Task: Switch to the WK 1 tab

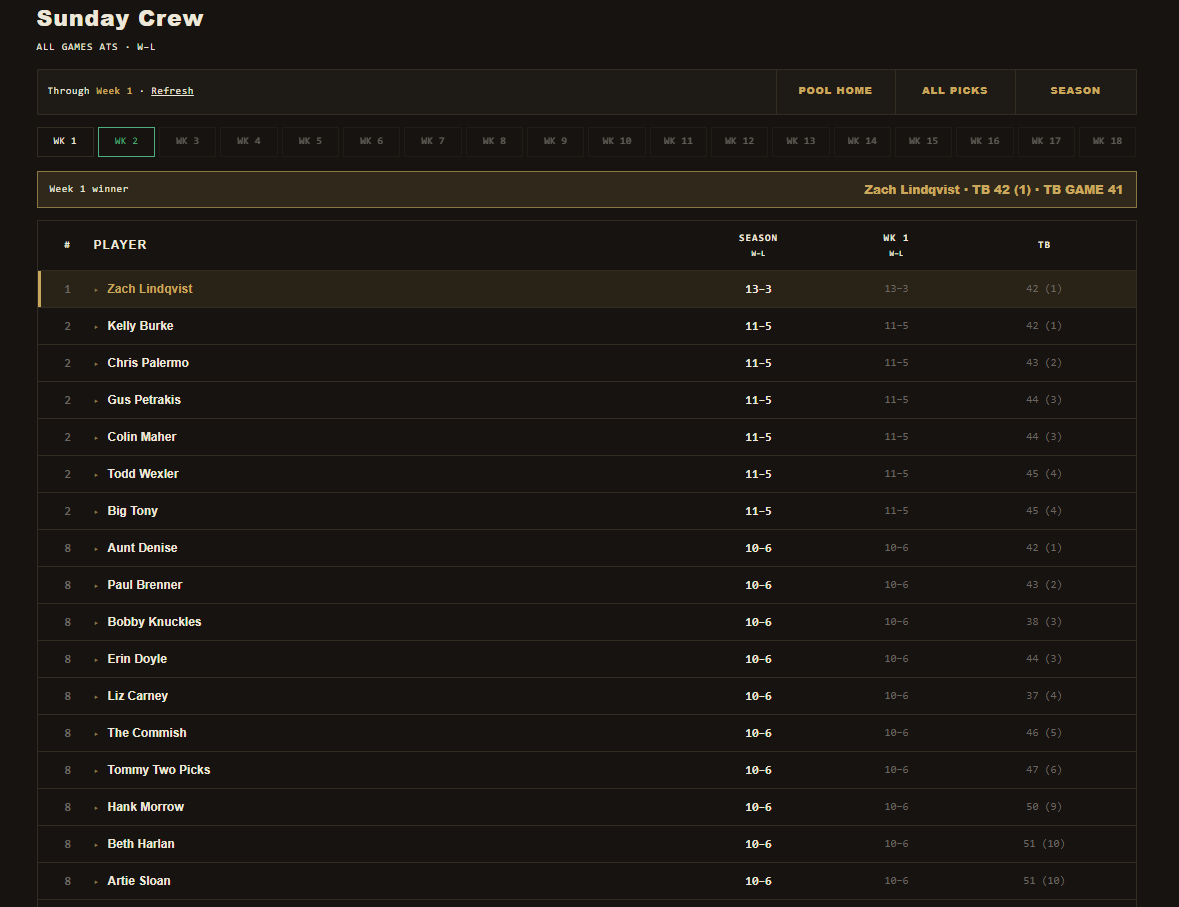Action: click(x=65, y=141)
